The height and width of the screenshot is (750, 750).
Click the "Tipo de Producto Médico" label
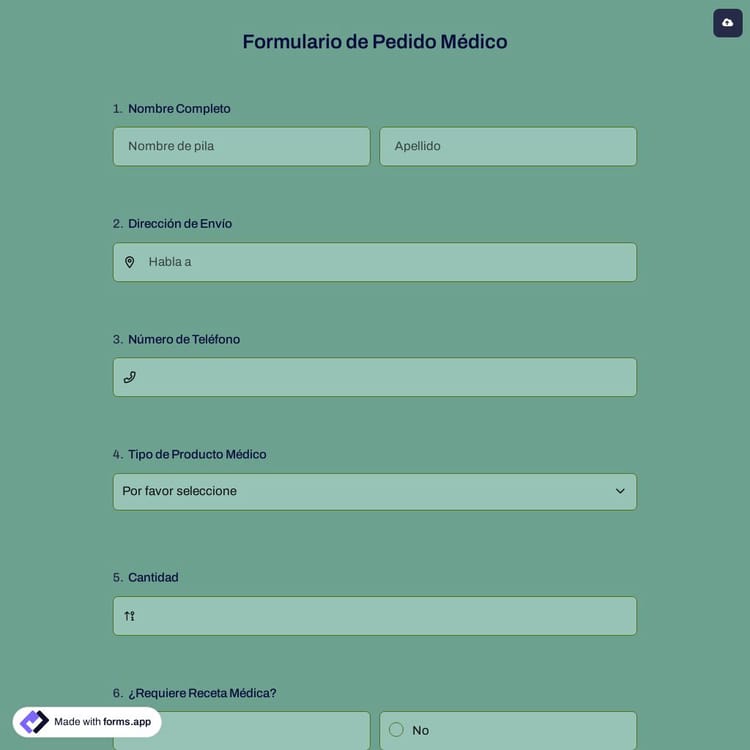[x=197, y=454]
